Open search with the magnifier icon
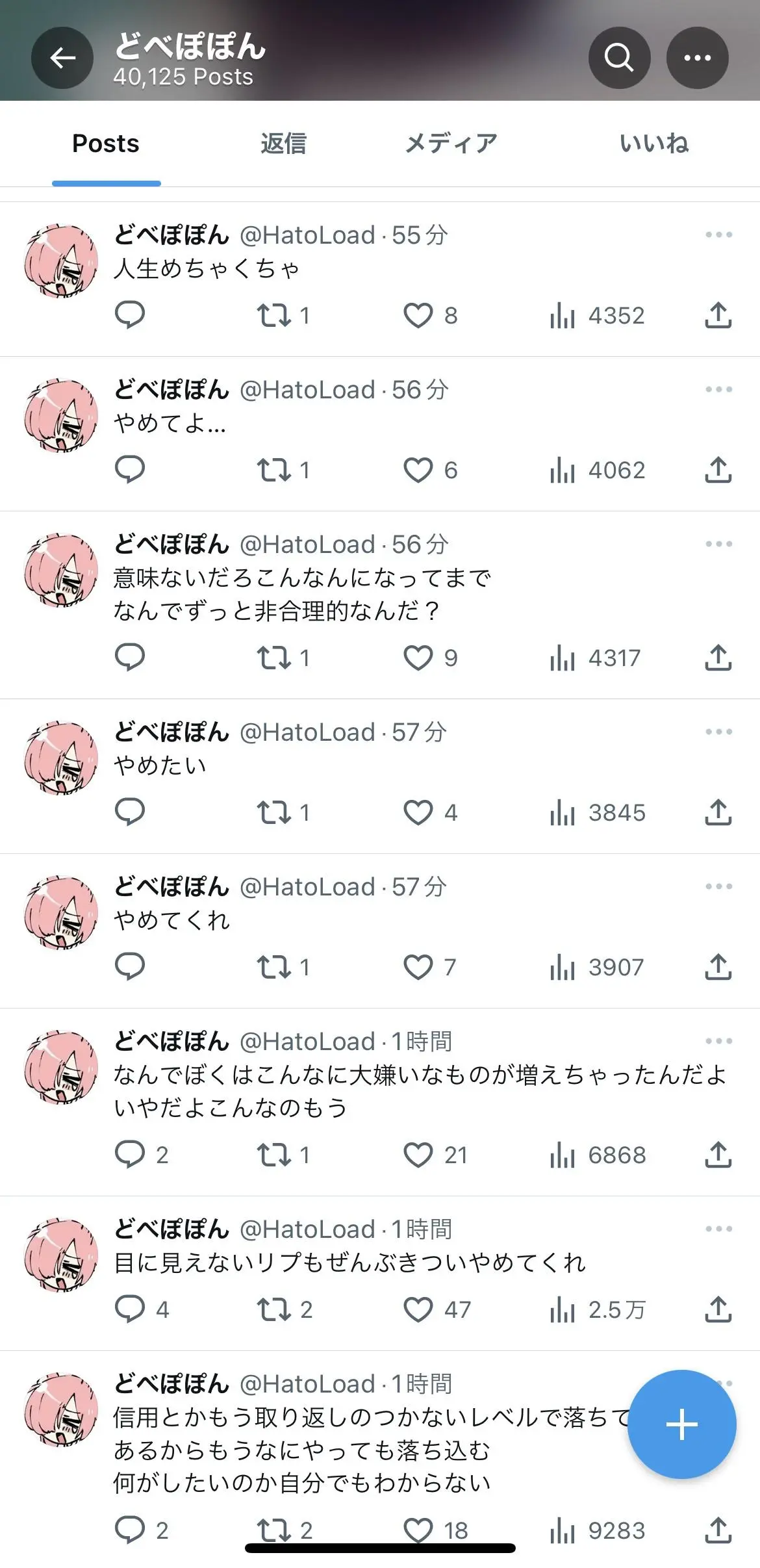The height and width of the screenshot is (1568, 760). click(x=619, y=58)
